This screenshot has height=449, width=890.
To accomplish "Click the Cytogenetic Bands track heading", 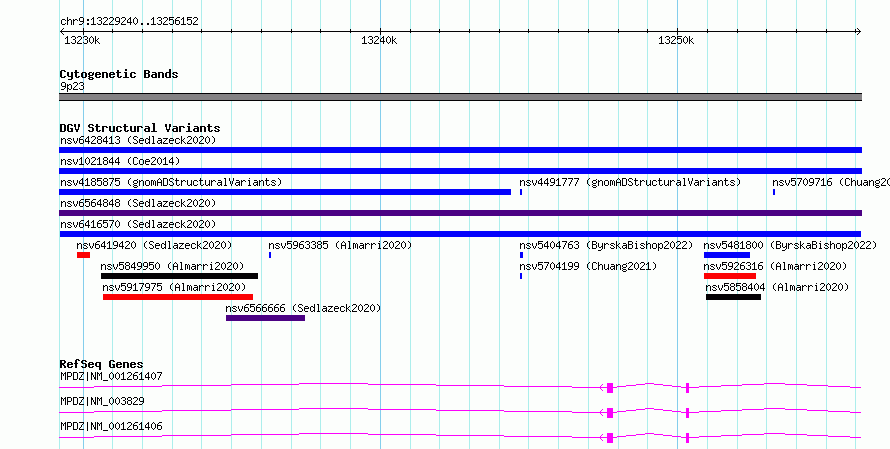I will coord(119,74).
